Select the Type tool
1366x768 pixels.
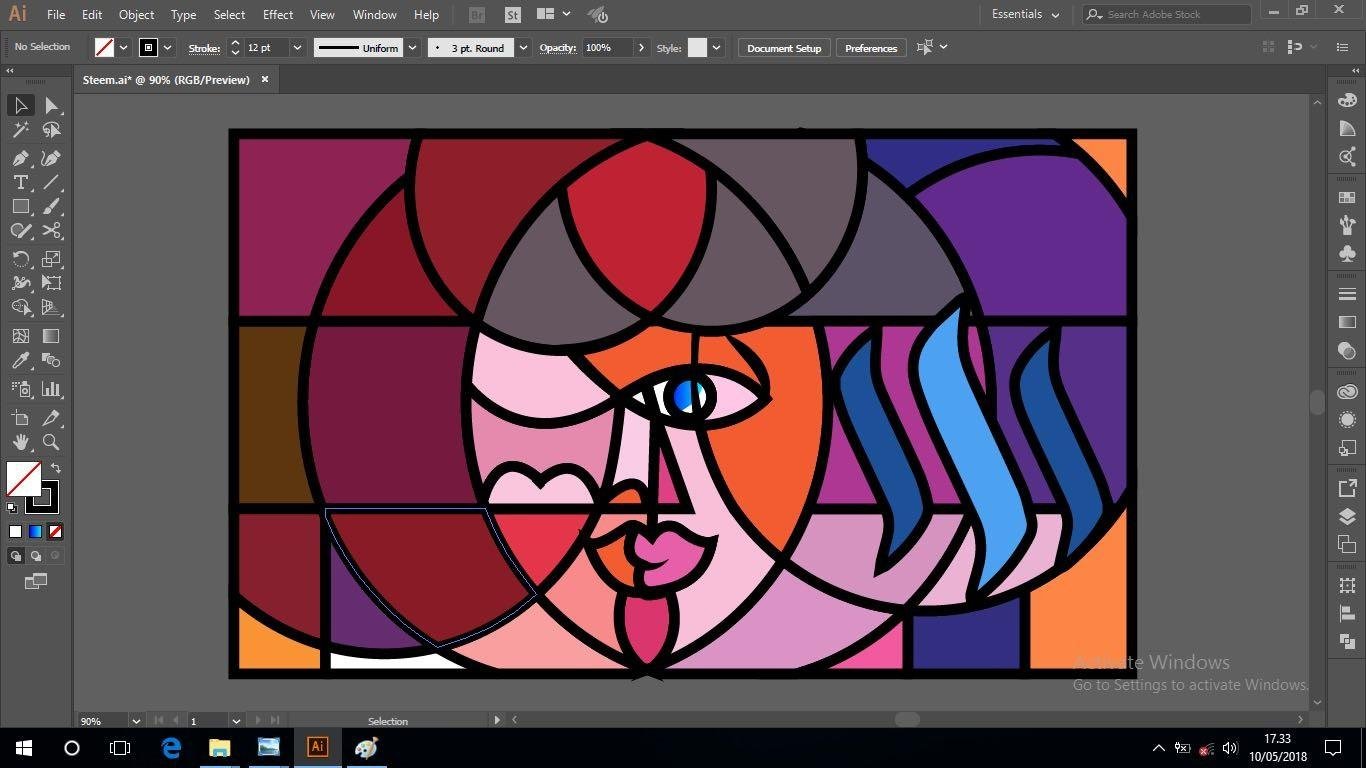20,182
